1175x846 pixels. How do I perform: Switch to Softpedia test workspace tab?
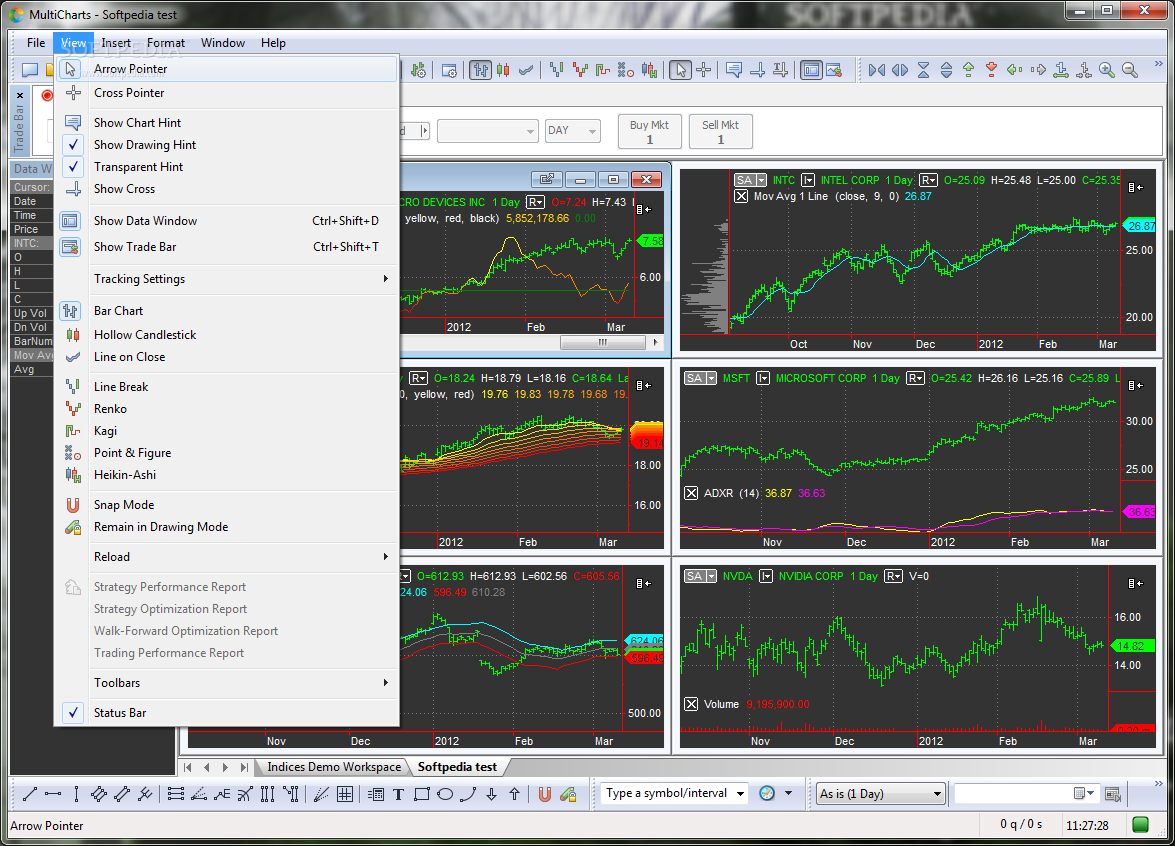(457, 767)
